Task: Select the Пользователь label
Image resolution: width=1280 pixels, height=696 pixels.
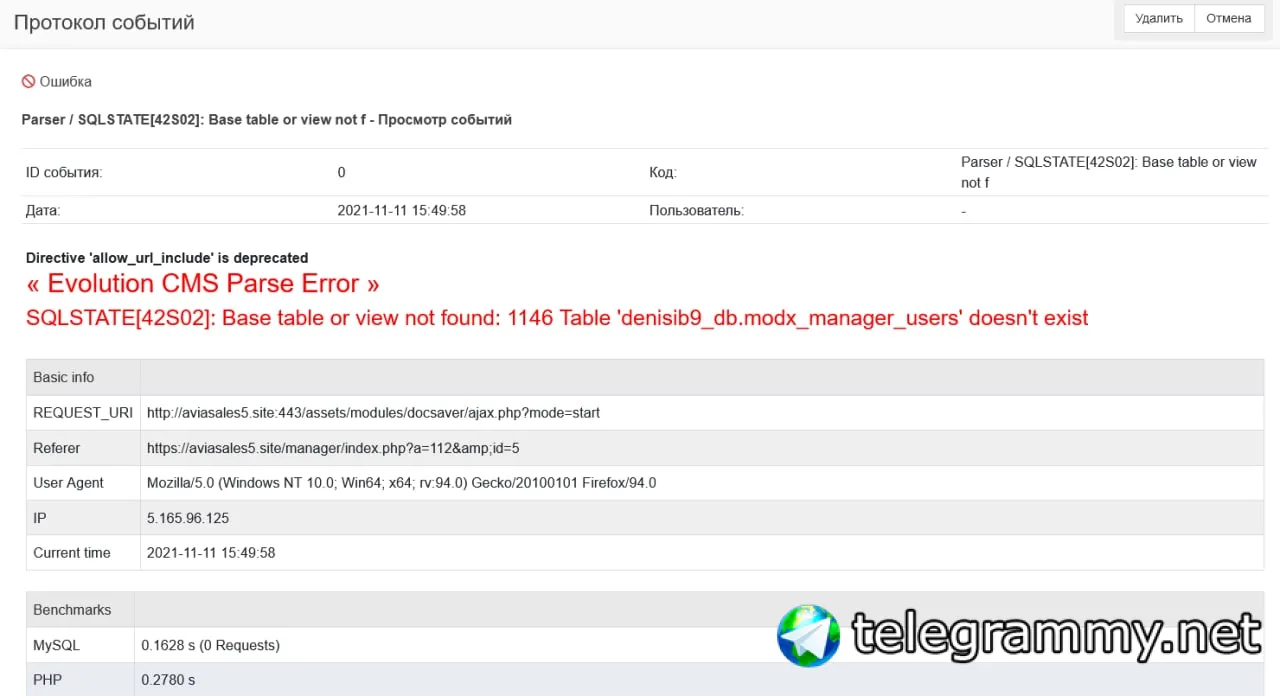Action: click(x=697, y=211)
